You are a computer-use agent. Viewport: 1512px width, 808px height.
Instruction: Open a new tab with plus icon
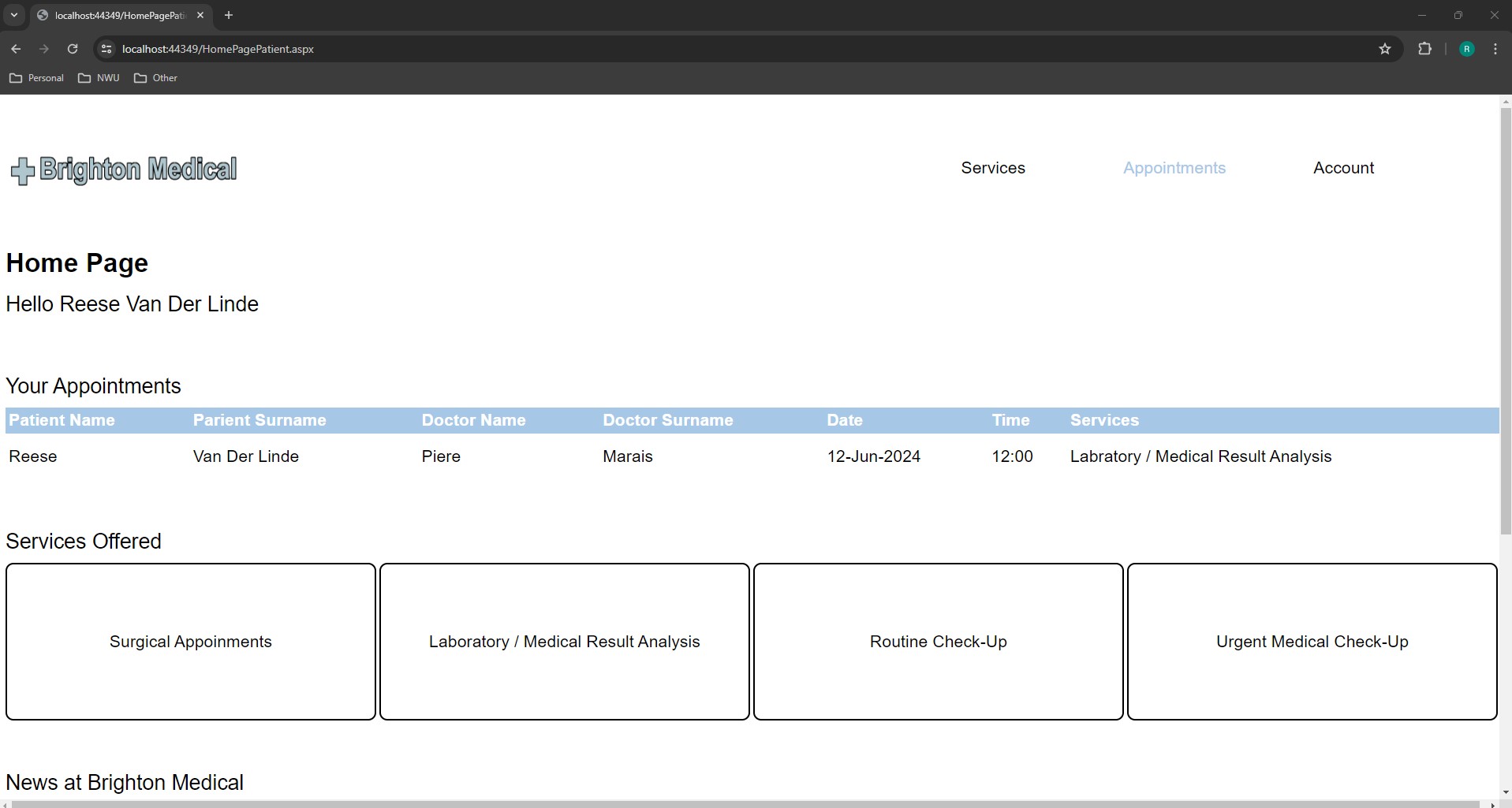[x=229, y=15]
